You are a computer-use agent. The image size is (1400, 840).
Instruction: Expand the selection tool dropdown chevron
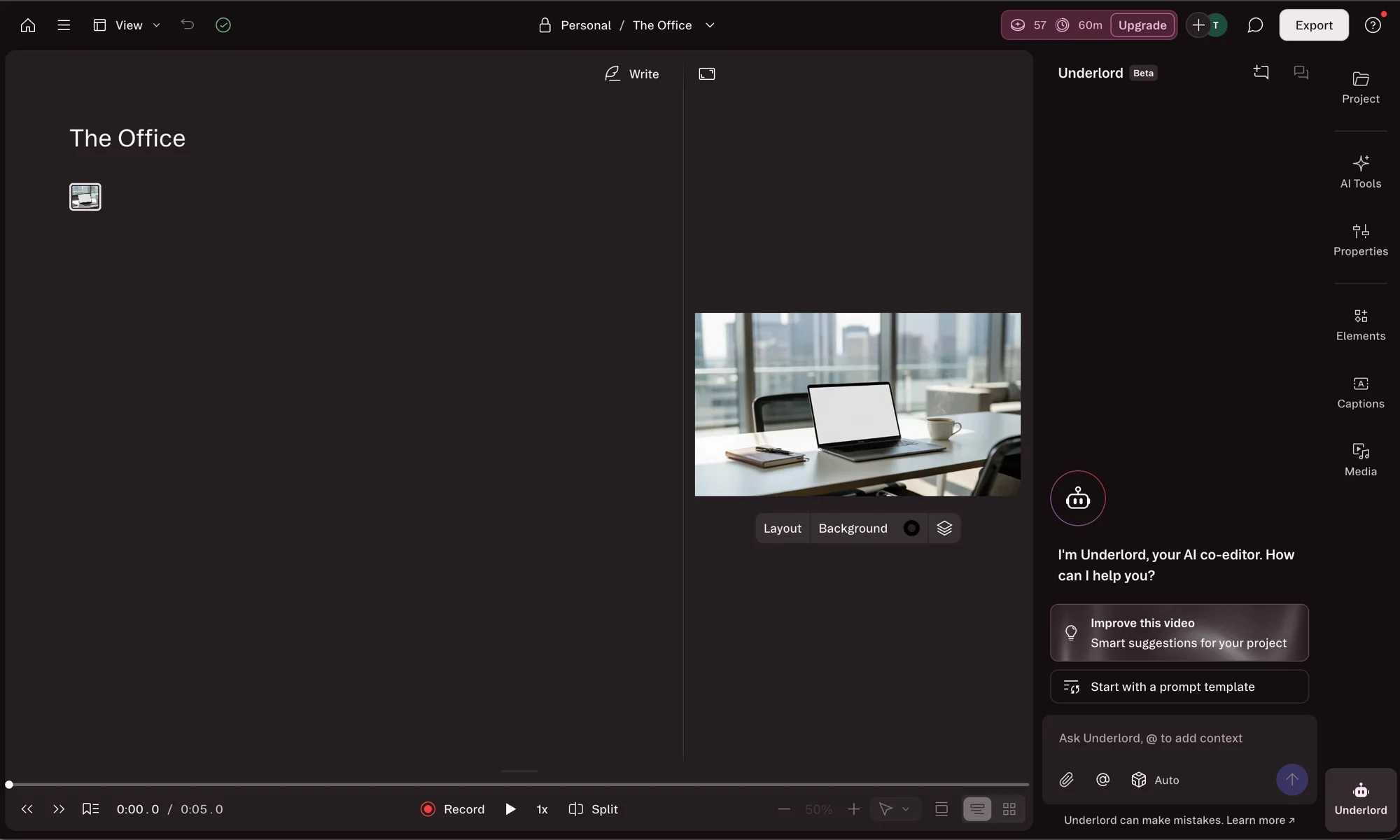click(x=906, y=809)
